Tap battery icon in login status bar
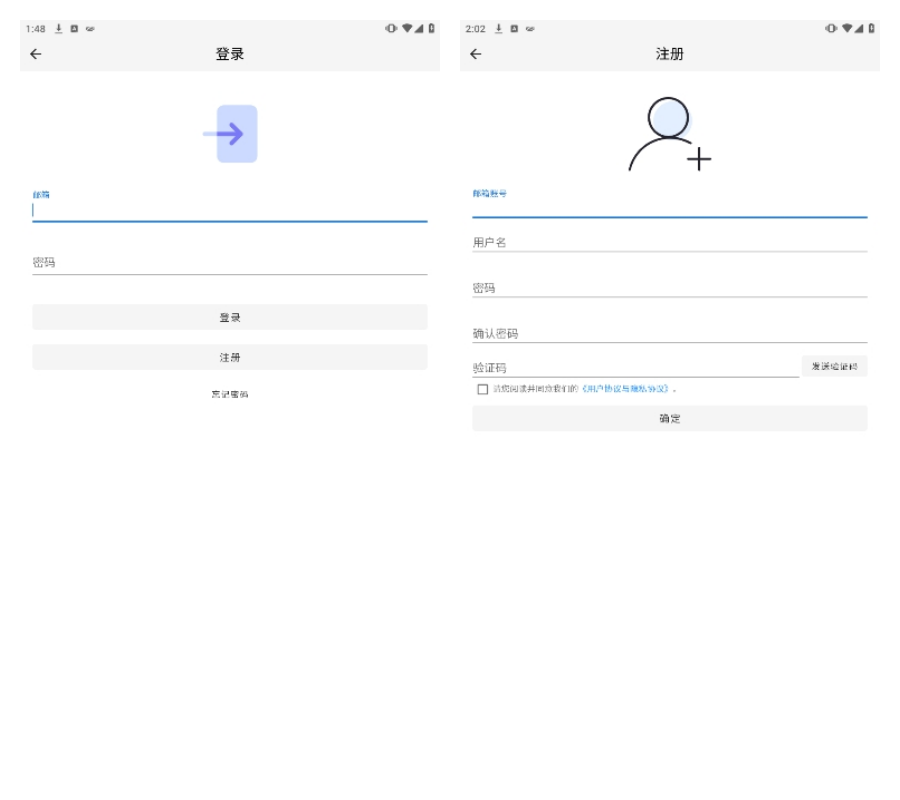The width and height of the screenshot is (900, 800). (x=431, y=28)
